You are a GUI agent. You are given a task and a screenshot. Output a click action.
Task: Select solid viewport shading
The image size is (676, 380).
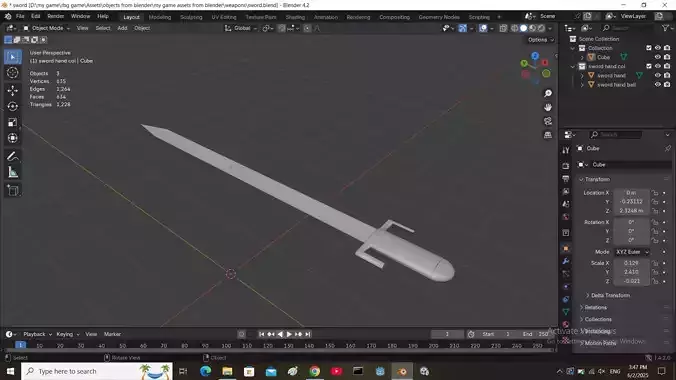pyautogui.click(x=523, y=28)
